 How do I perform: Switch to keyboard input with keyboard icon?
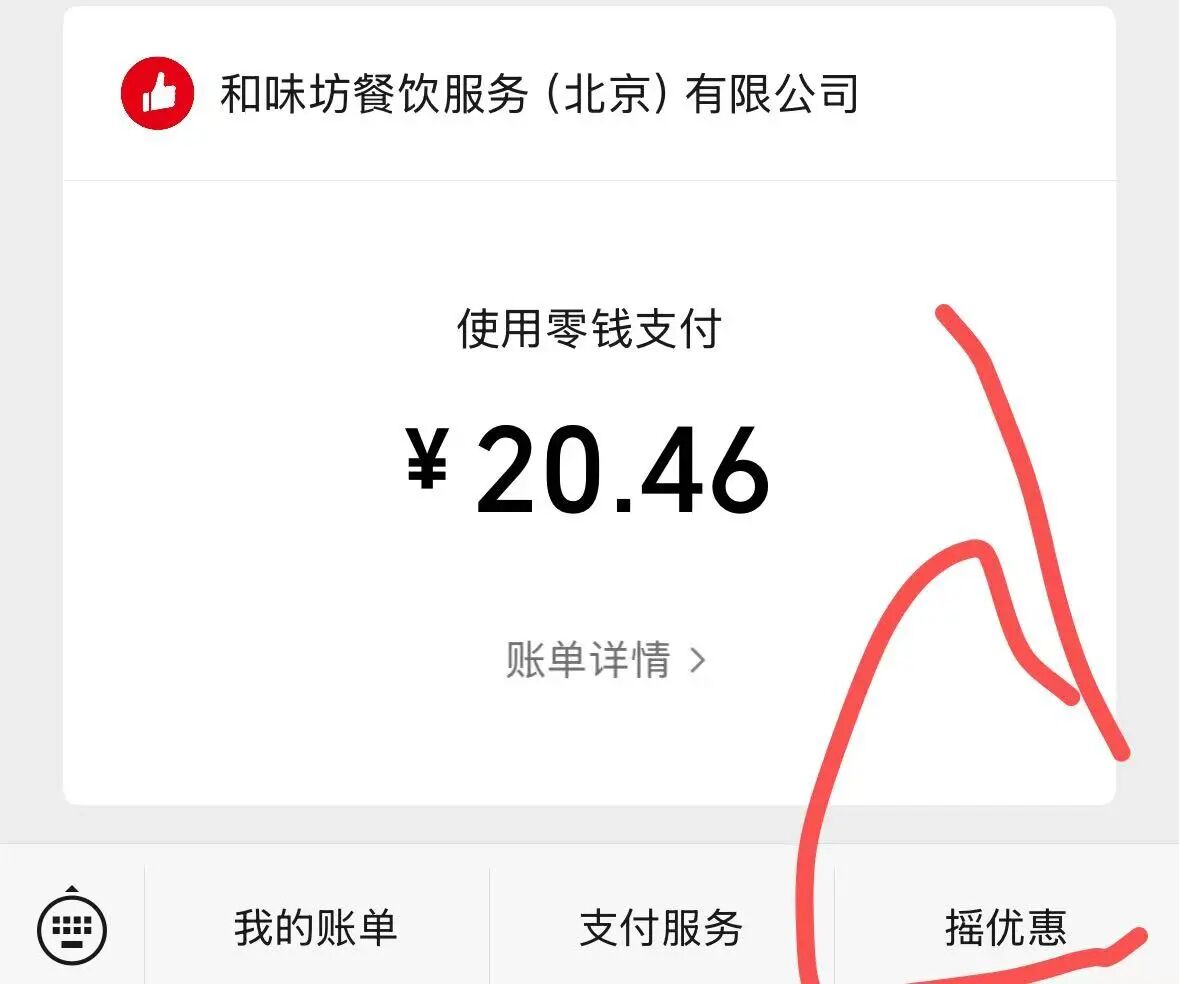pos(72,929)
